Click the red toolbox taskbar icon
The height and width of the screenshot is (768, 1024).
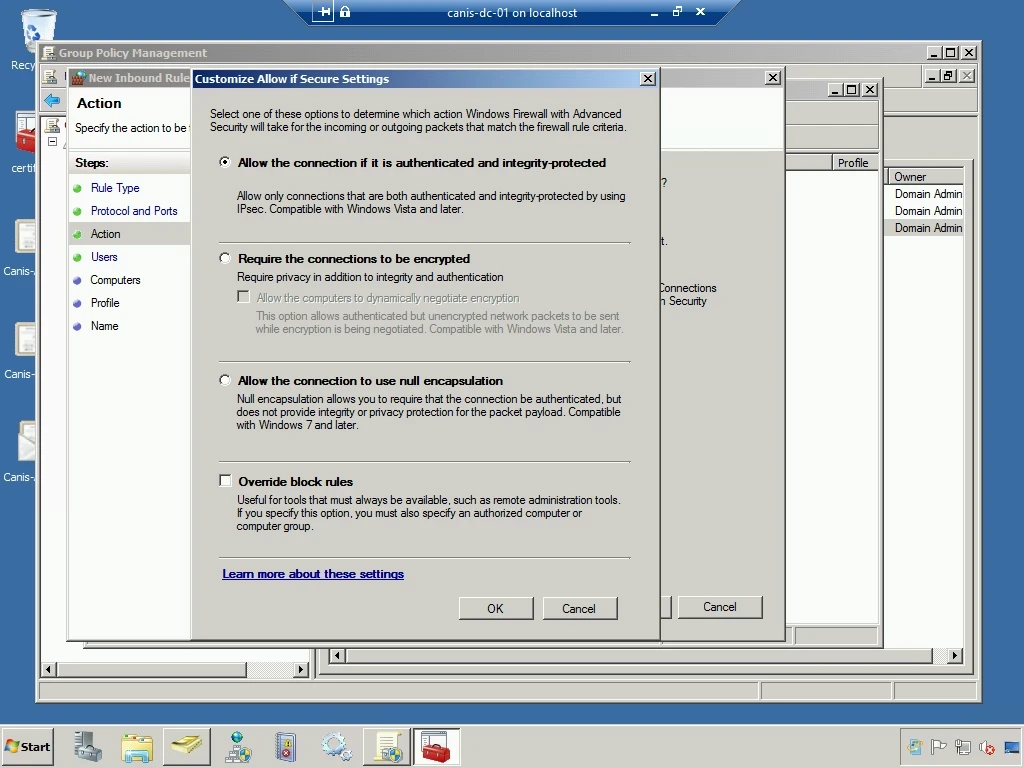coord(436,747)
